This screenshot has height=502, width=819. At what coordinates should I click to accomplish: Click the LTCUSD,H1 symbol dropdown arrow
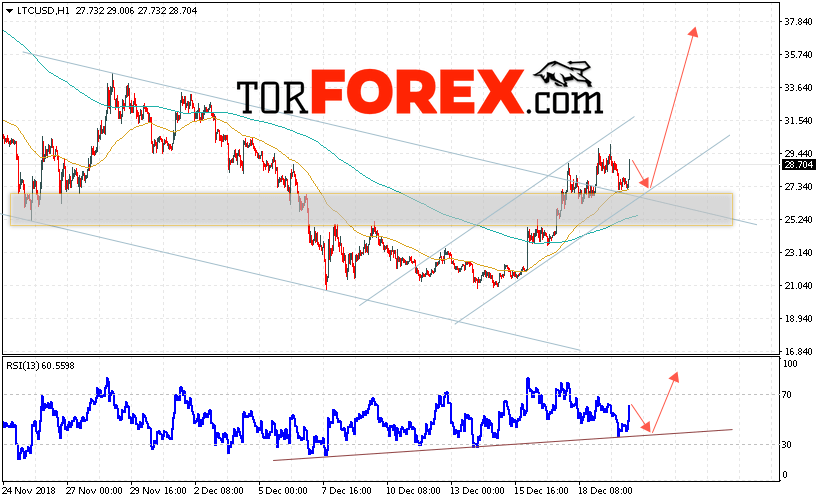9,10
